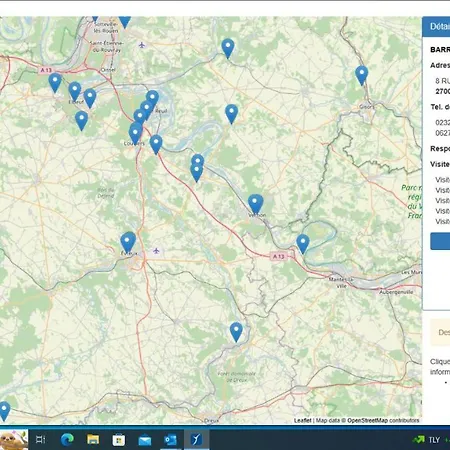The height and width of the screenshot is (450, 450).
Task: Open File Explorer from the taskbar
Action: coord(93,440)
